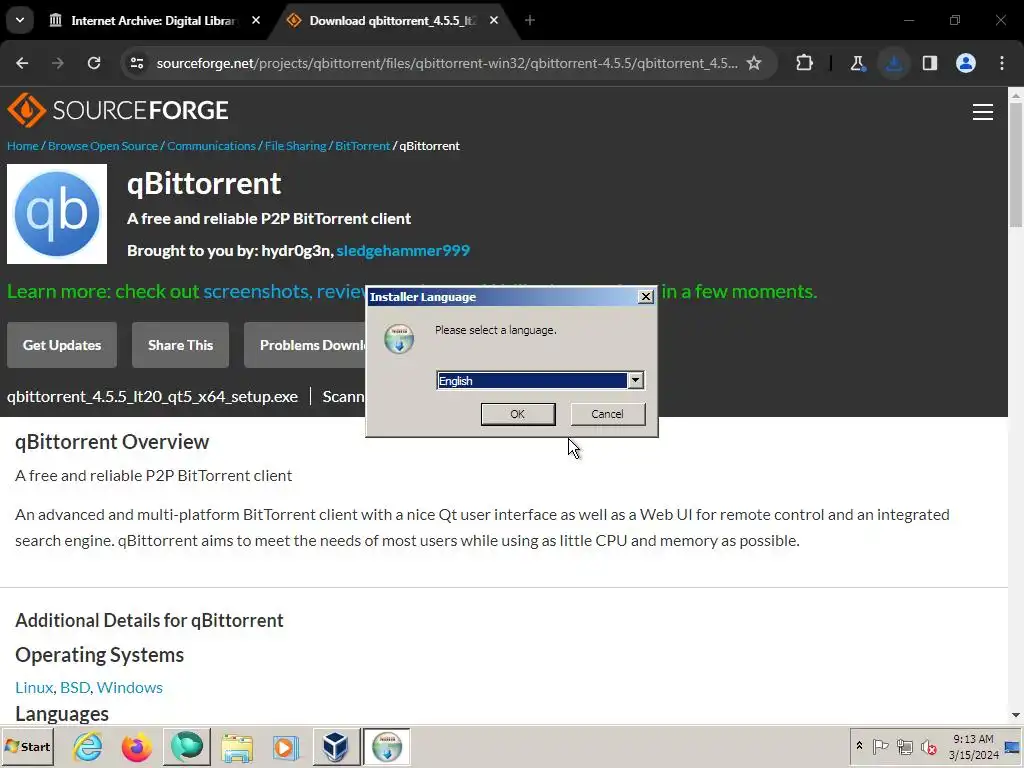Click the browser forward arrow
The width and height of the screenshot is (1024, 768).
pos(58,63)
